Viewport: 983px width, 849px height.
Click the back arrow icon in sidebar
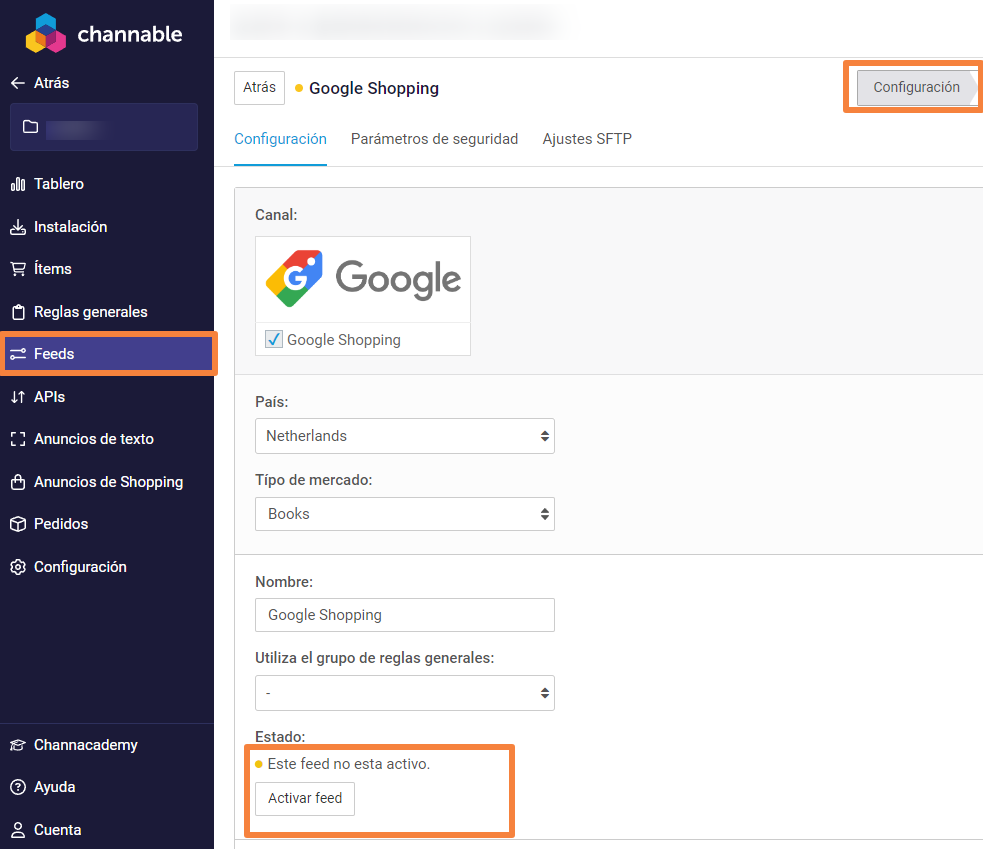(x=18, y=83)
